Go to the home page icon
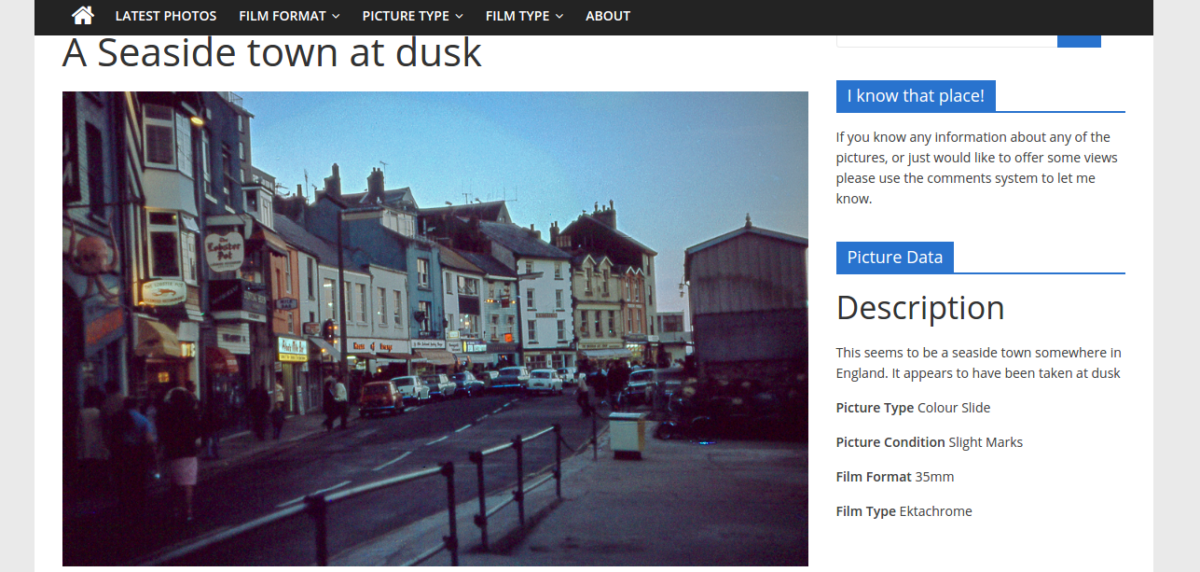This screenshot has height=572, width=1200. (83, 15)
